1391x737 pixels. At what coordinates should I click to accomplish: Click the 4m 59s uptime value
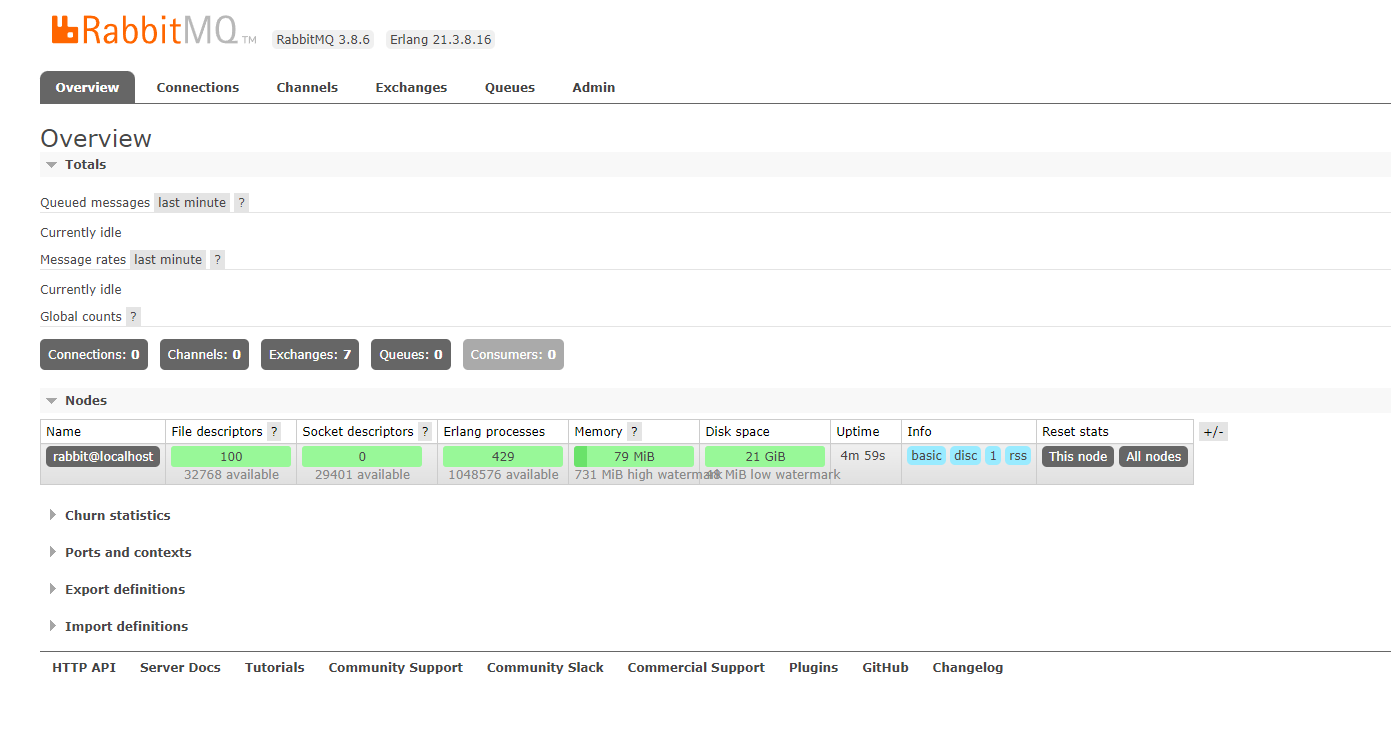point(862,455)
